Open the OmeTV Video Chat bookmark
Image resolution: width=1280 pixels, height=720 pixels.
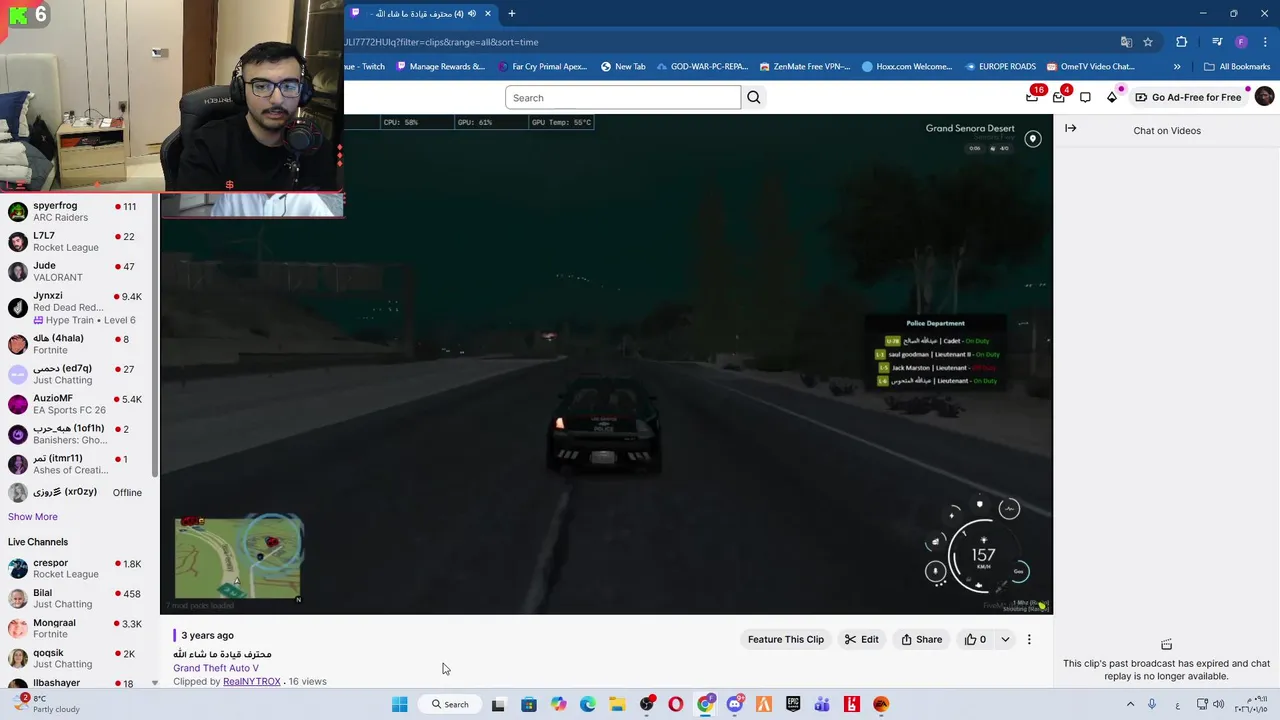pyautogui.click(x=1090, y=67)
